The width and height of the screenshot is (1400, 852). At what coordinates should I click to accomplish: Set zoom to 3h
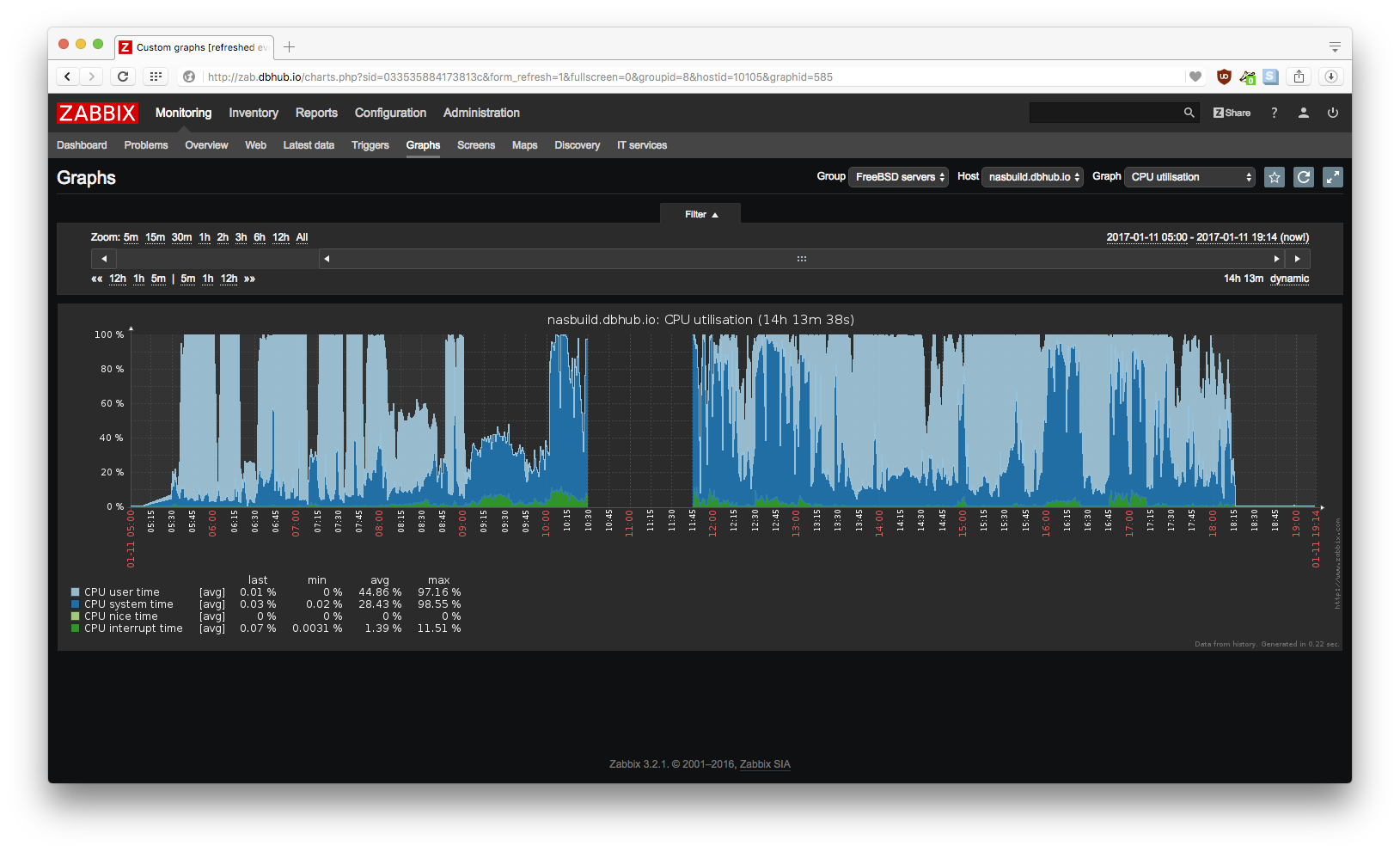click(x=241, y=237)
